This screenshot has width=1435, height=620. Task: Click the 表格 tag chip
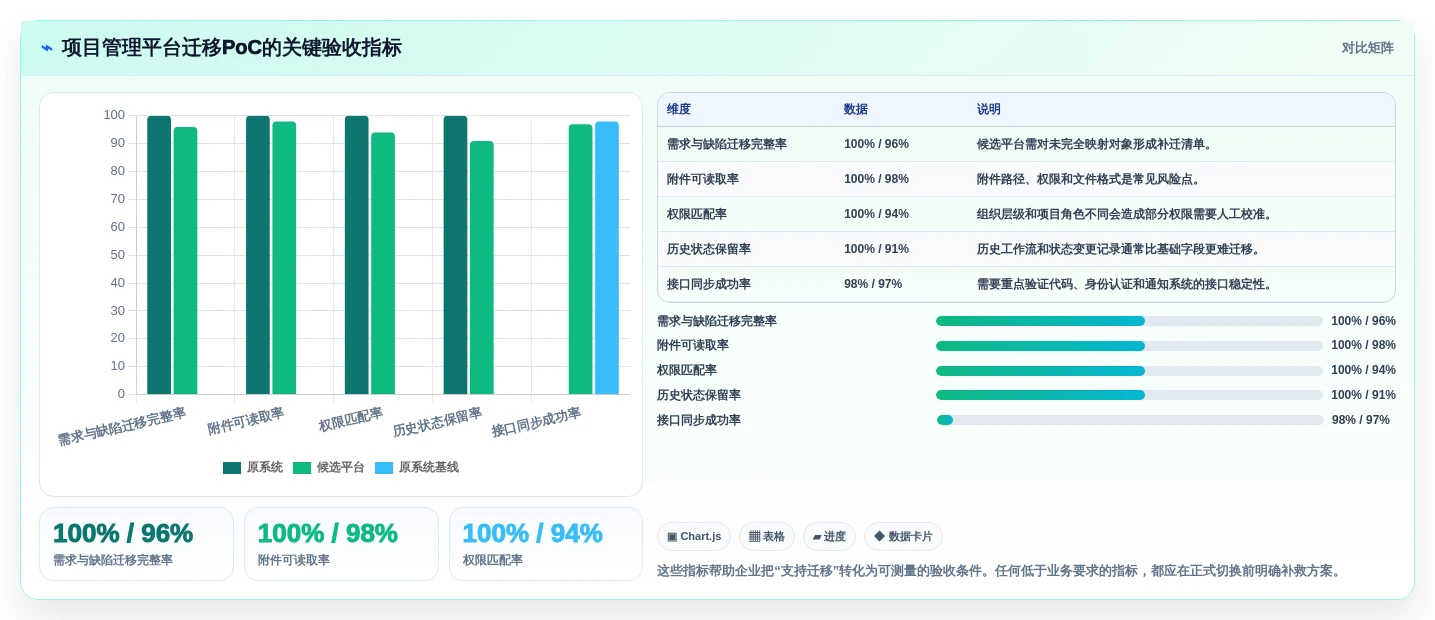(x=767, y=537)
